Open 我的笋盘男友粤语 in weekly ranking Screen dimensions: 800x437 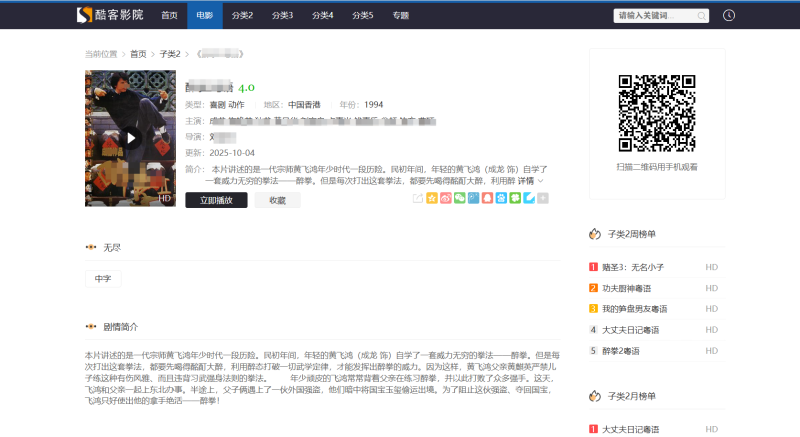[x=635, y=309]
